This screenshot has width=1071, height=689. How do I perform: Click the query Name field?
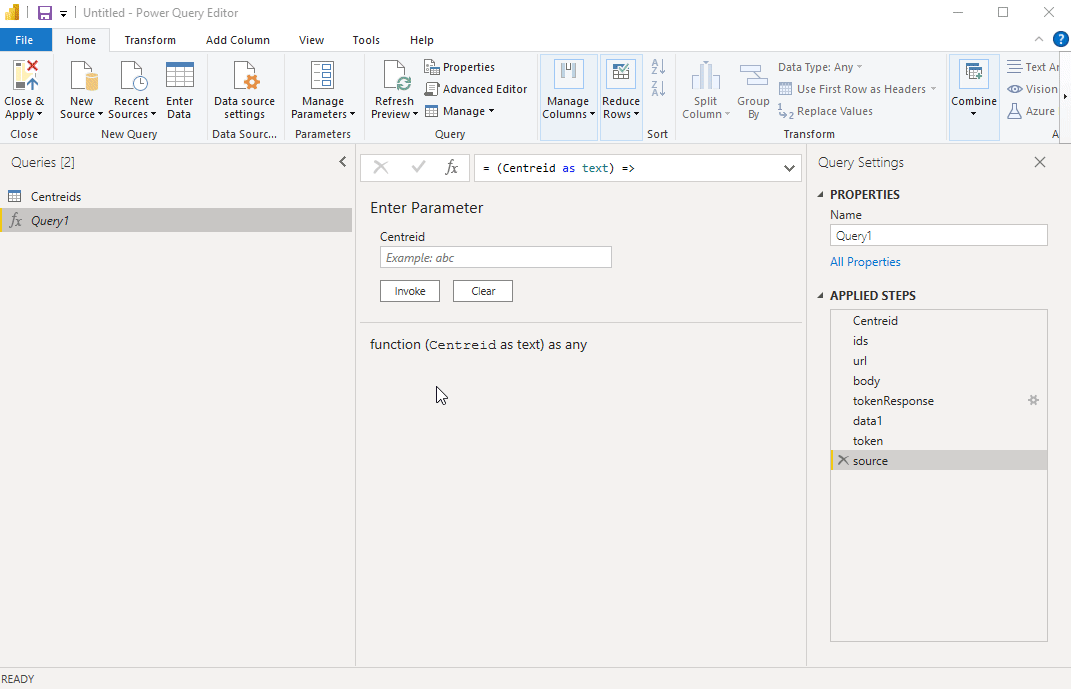coord(938,236)
